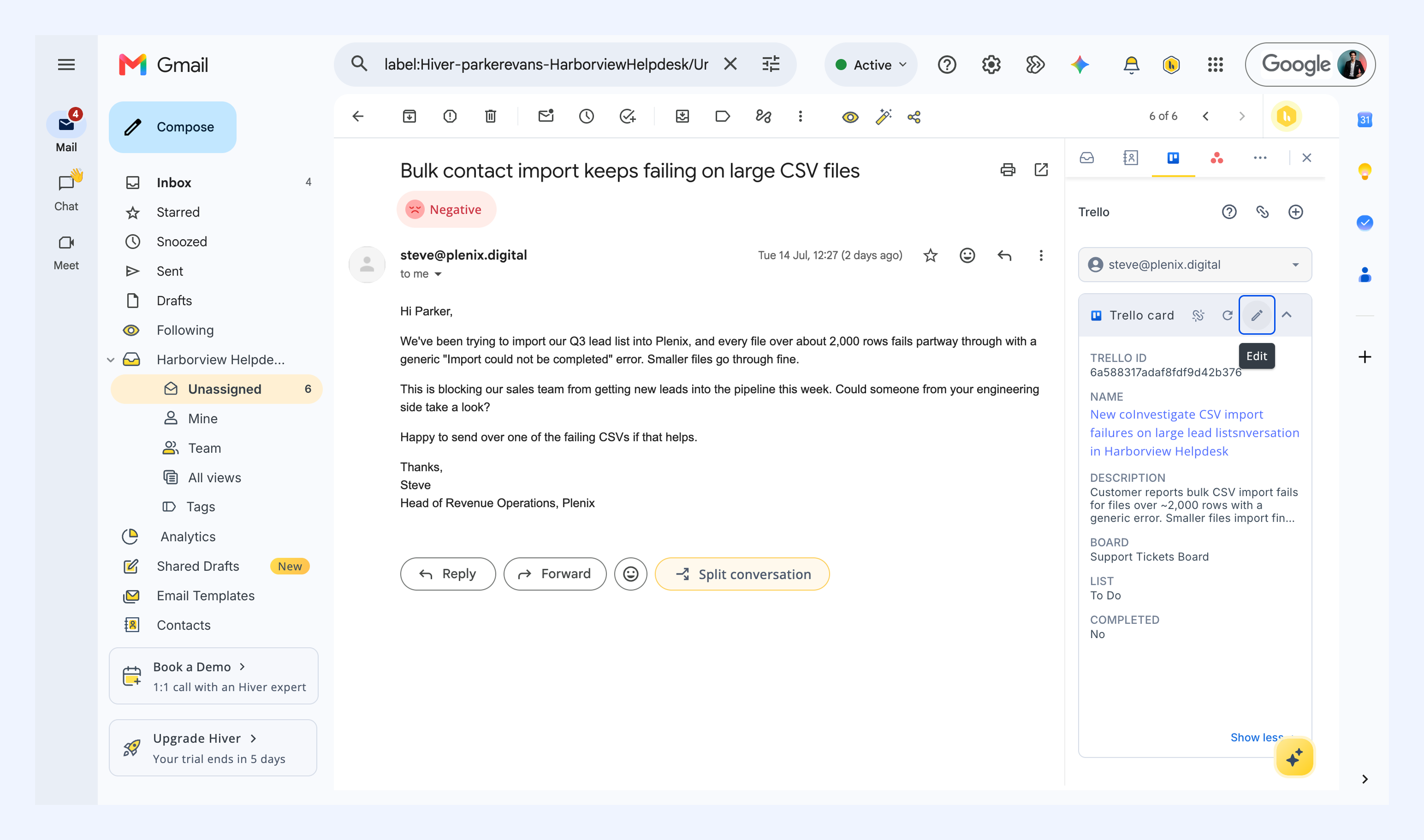Open the Labels icon in toolbar
The height and width of the screenshot is (840, 1424).
723,117
